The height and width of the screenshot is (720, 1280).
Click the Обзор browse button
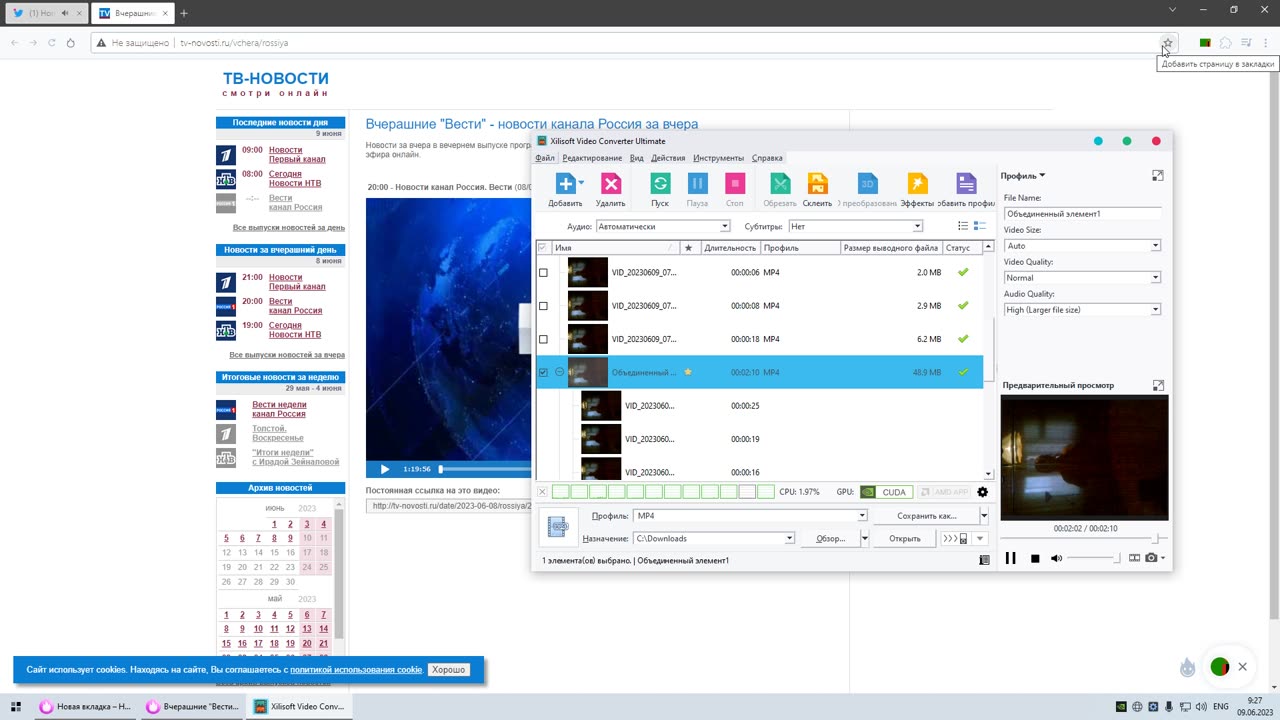tap(830, 539)
